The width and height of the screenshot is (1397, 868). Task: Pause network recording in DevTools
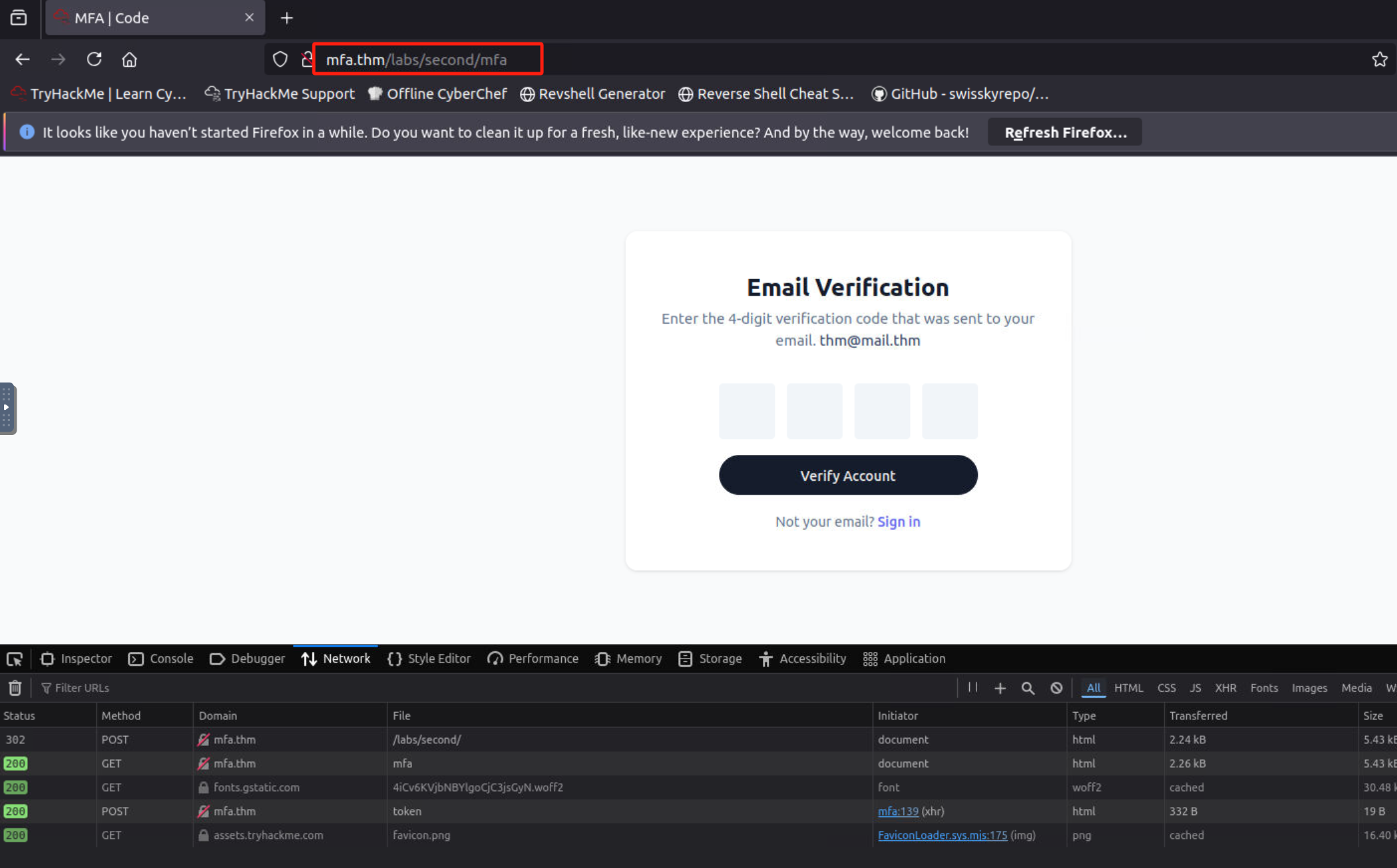tap(972, 688)
